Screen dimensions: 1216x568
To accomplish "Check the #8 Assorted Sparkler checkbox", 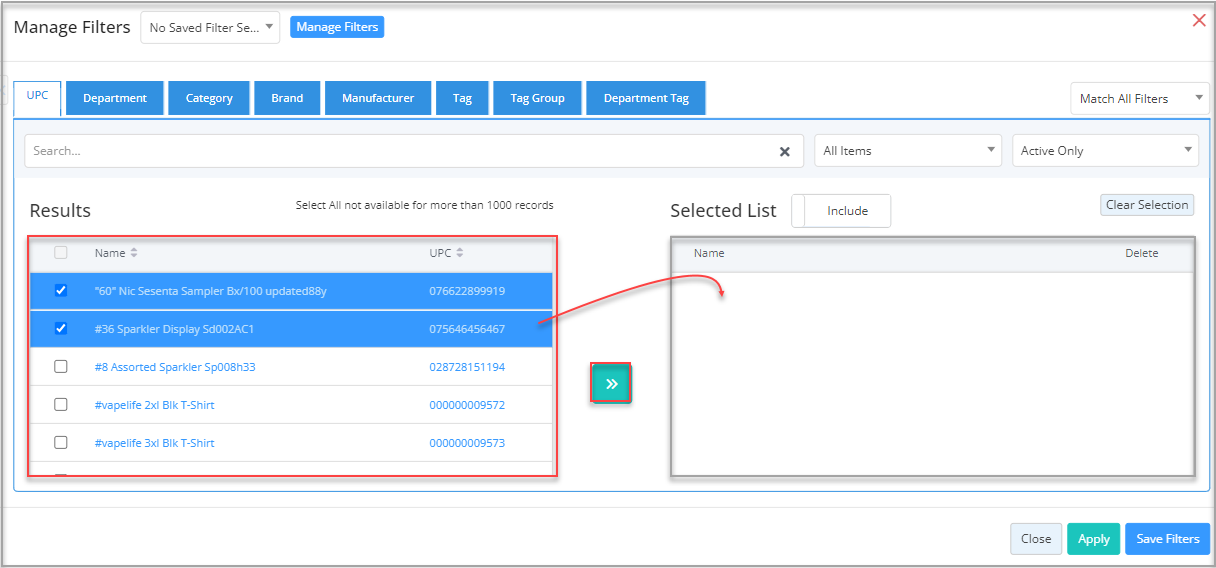I will (x=61, y=366).
